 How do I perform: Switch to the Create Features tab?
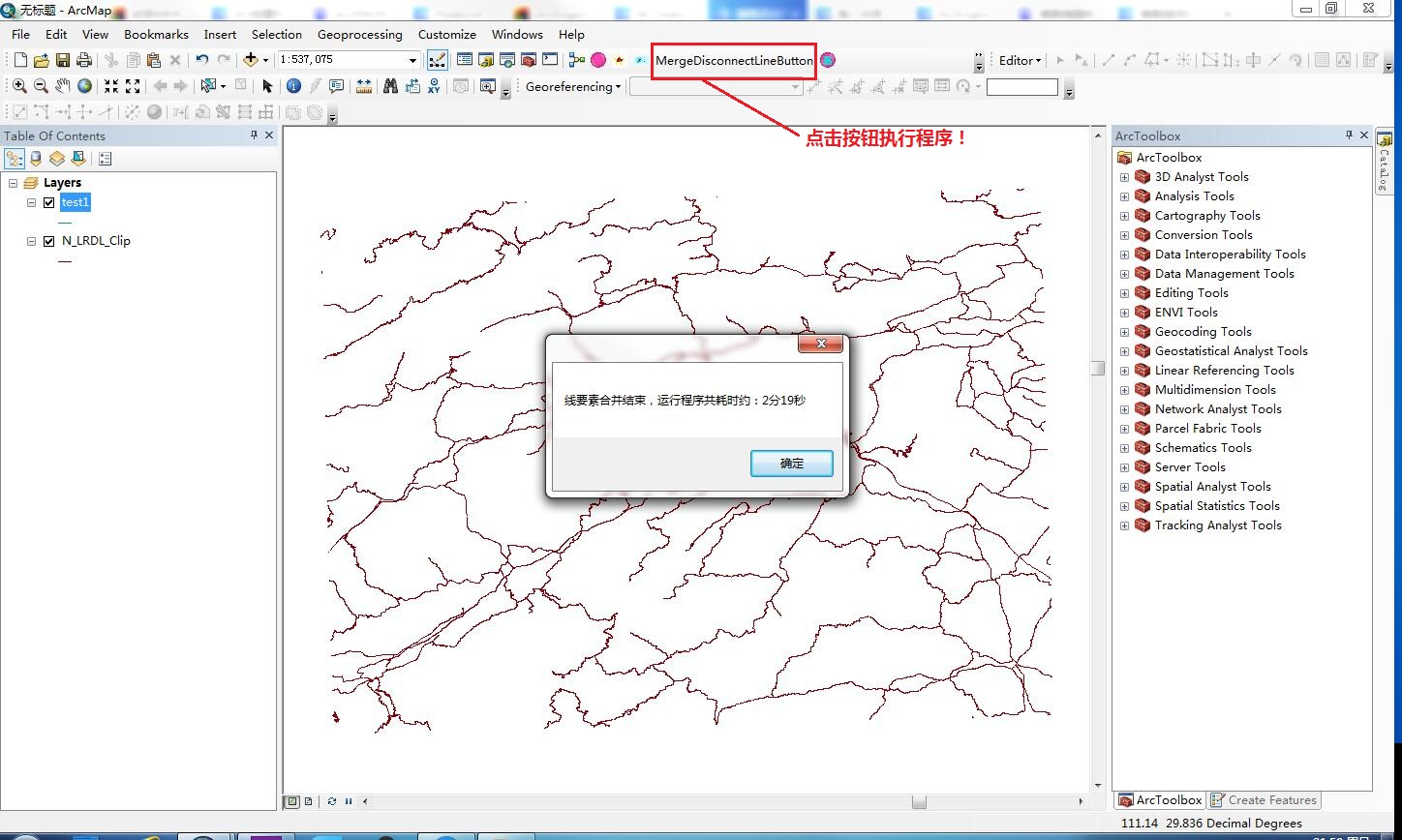(x=1264, y=800)
